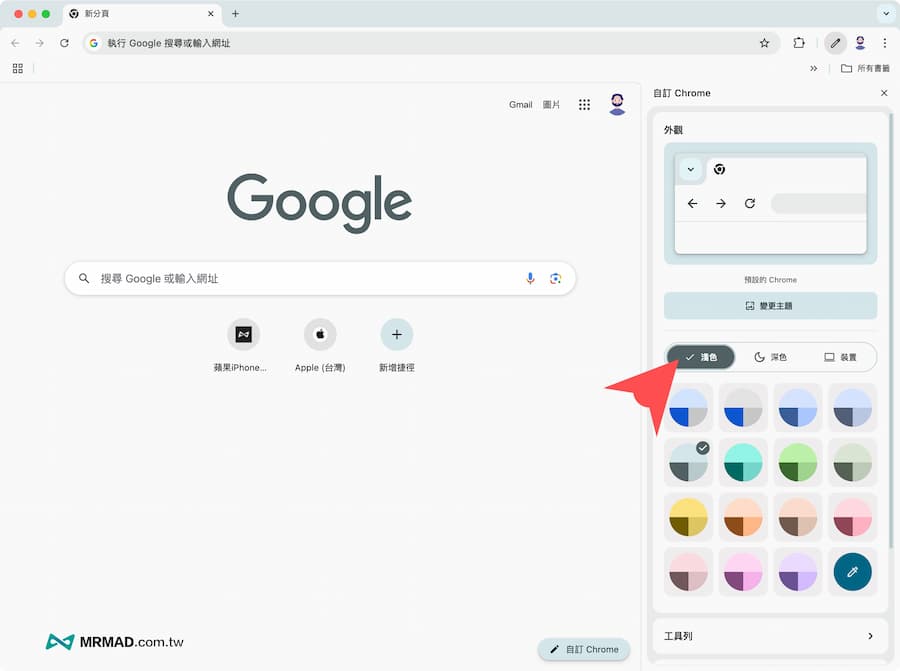Image resolution: width=900 pixels, height=671 pixels.
Task: Expand the 工具列 toolbar section
Action: pos(770,636)
